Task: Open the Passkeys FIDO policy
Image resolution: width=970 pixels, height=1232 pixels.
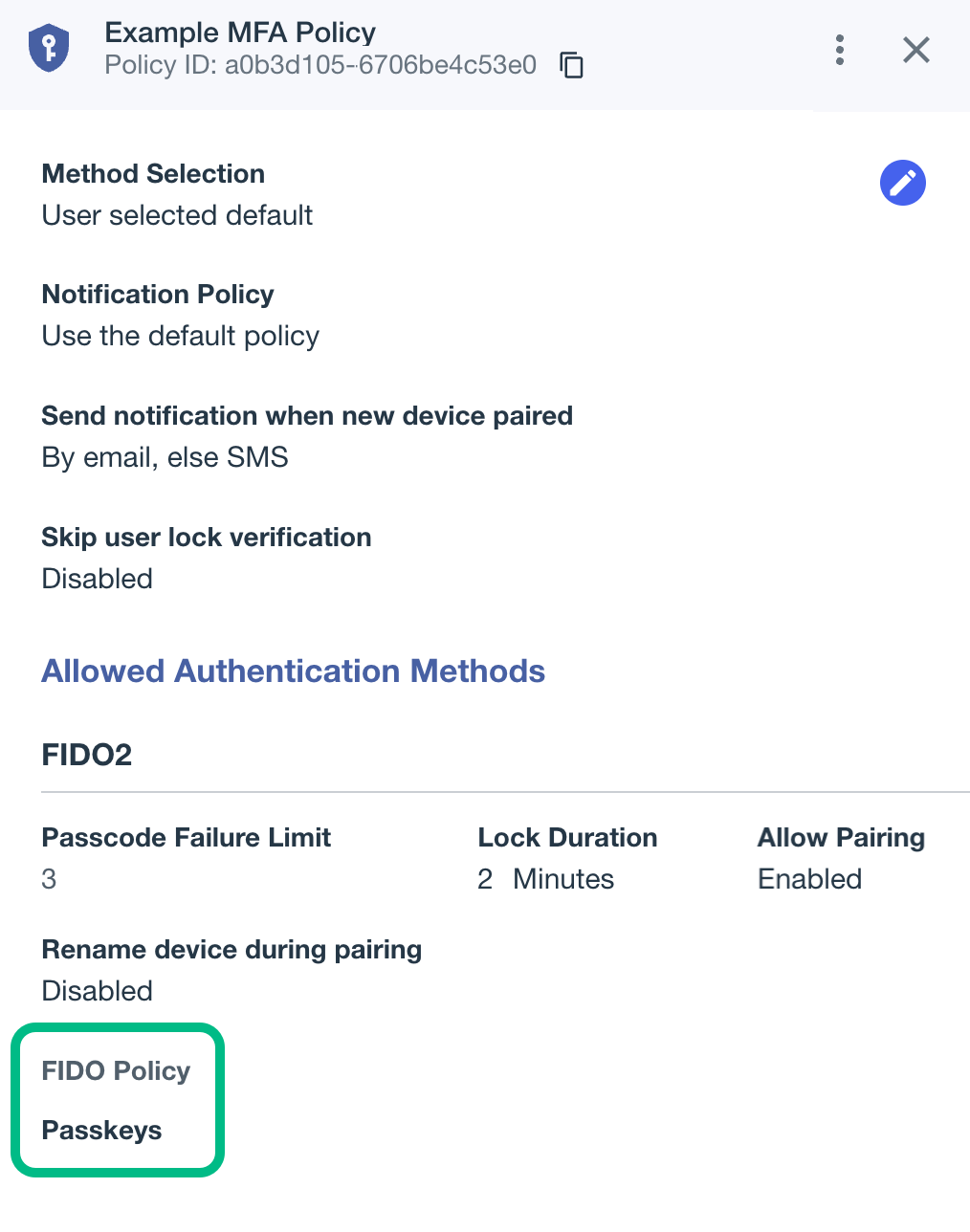Action: pyautogui.click(x=101, y=1131)
